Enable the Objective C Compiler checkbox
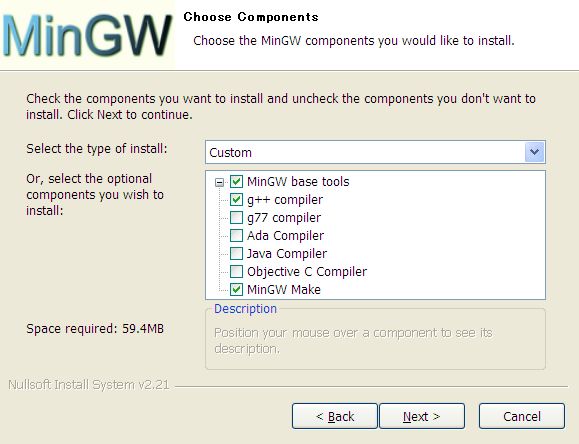Screen dimensions: 579x444 pos(236,271)
